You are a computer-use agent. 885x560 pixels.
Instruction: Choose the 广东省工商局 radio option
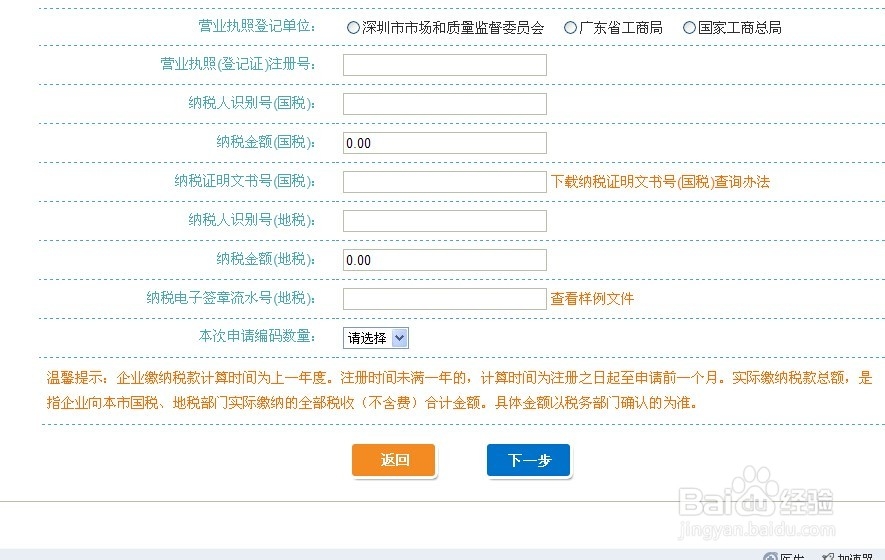click(x=570, y=28)
